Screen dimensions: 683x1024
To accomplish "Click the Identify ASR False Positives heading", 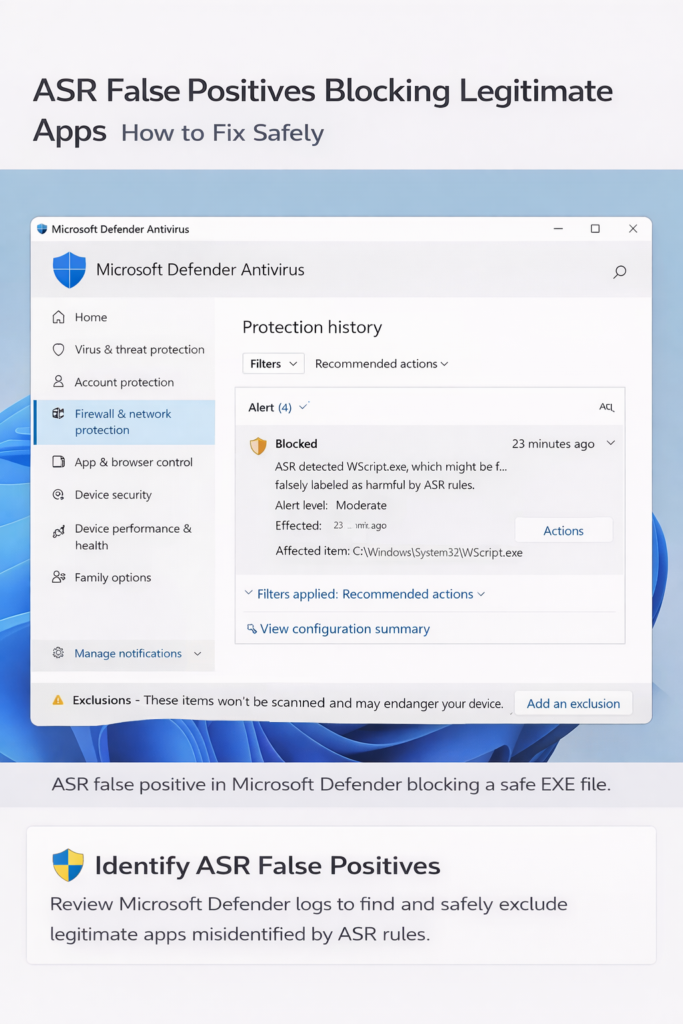I will coord(268,865).
